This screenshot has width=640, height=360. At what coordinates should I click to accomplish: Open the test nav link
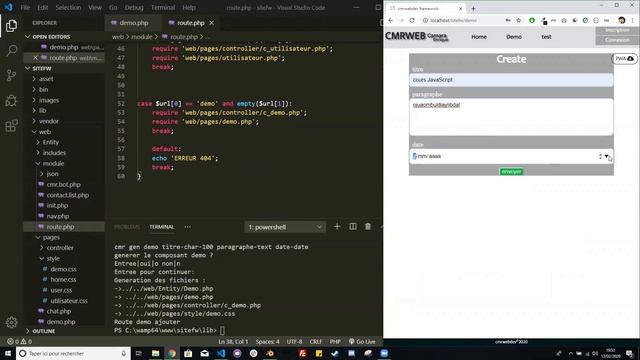click(x=546, y=37)
